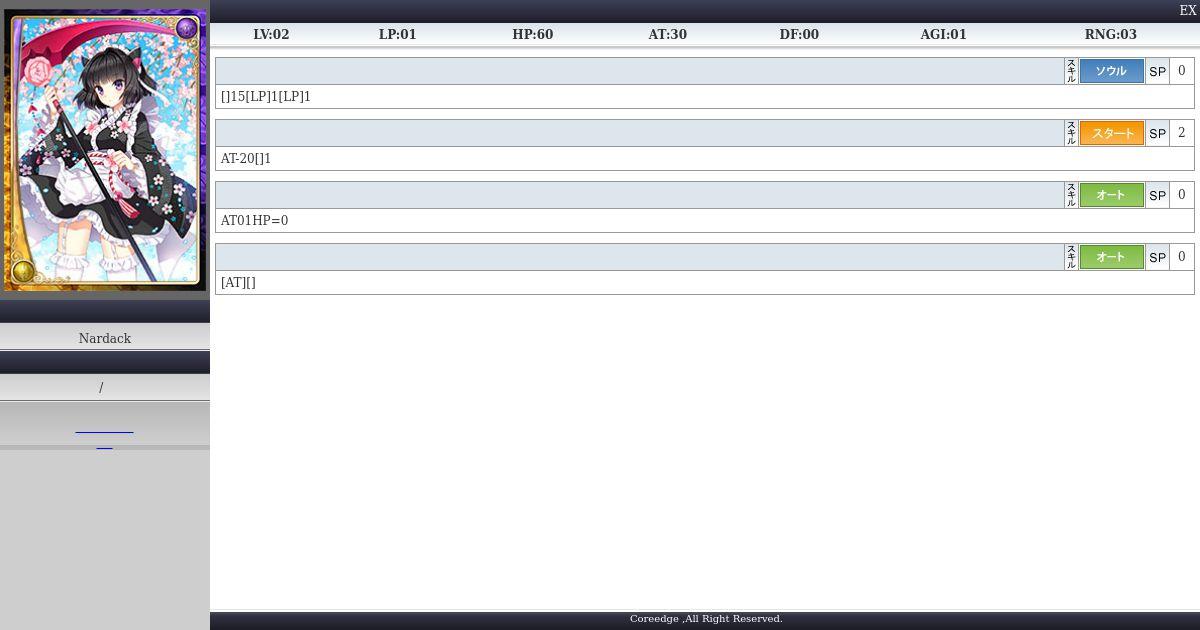Click the スキル label left of ソウル

(x=1071, y=71)
